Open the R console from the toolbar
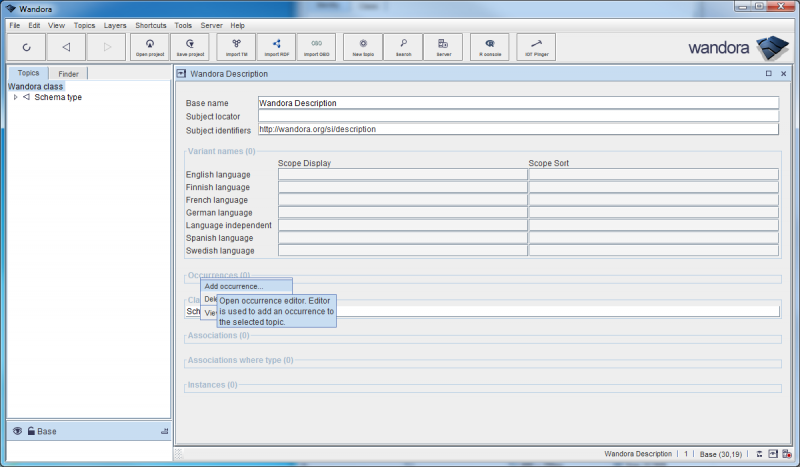Screen dimensions: 800x467 489,47
